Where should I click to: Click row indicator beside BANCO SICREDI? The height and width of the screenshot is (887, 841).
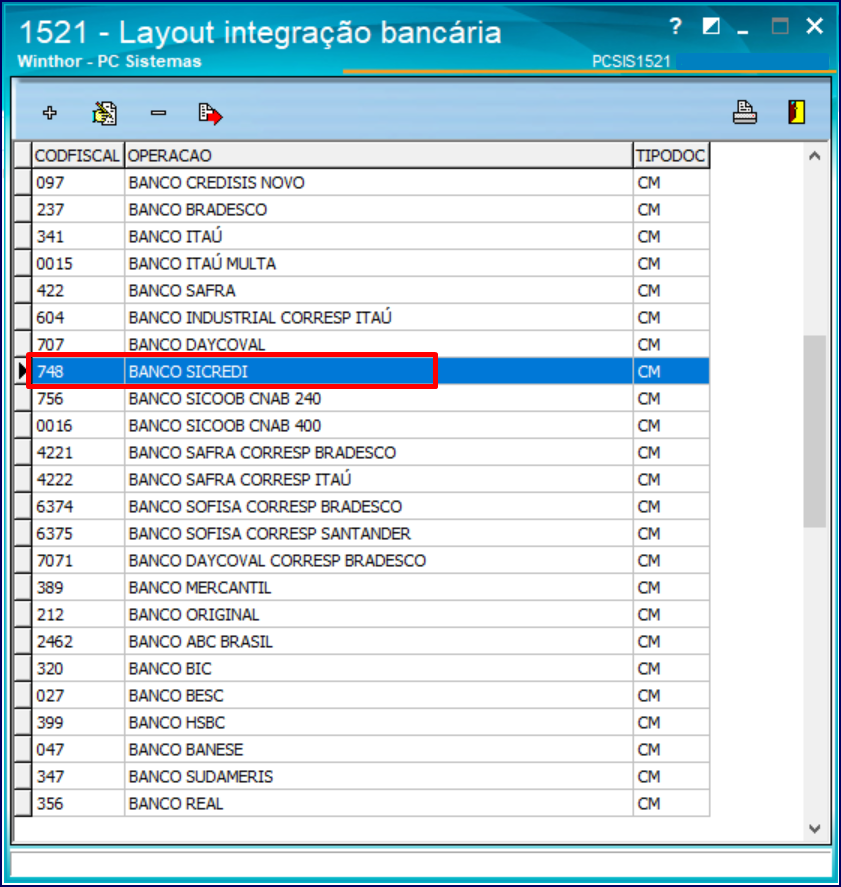pos(23,372)
